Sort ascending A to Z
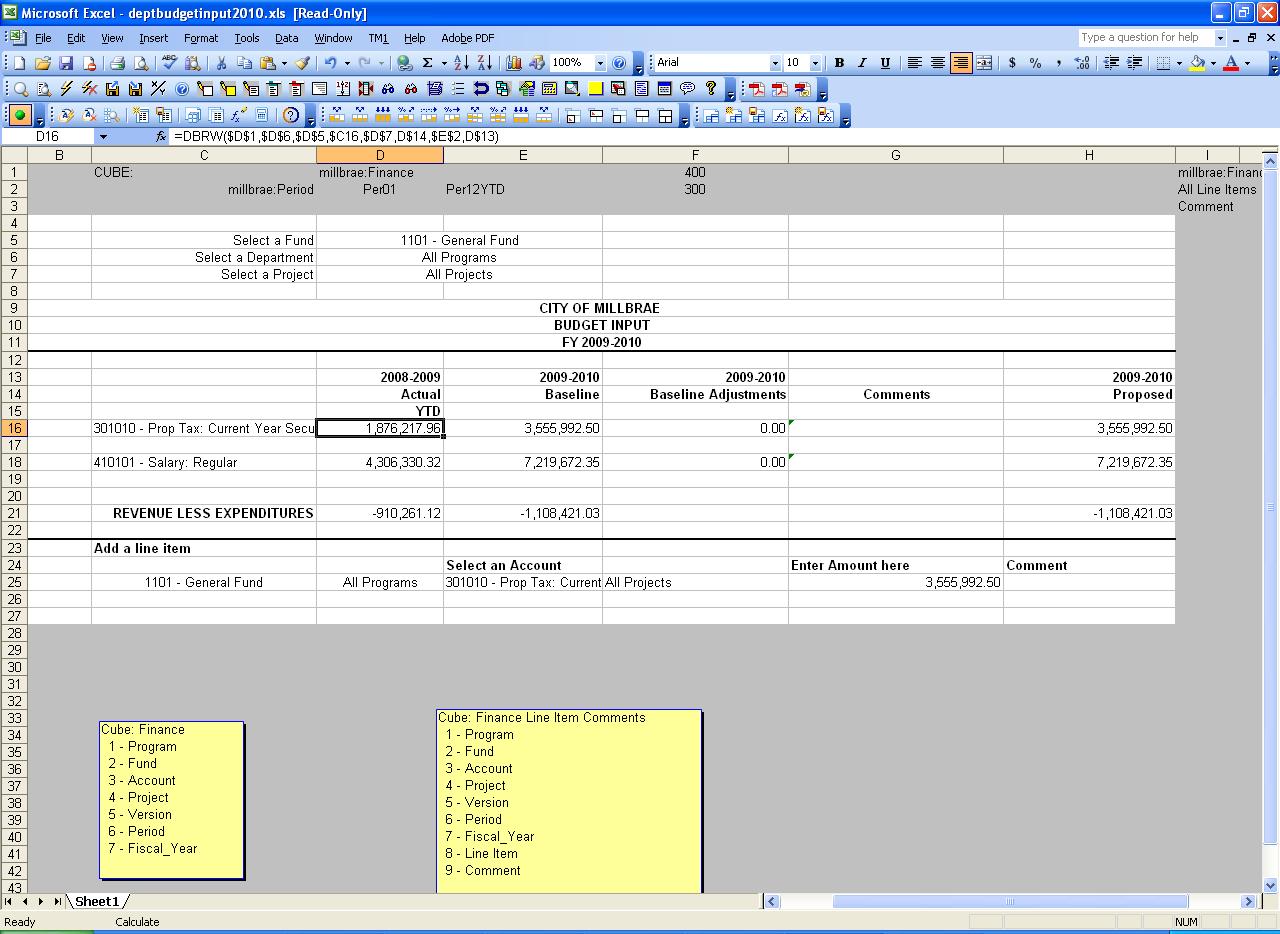 click(461, 63)
